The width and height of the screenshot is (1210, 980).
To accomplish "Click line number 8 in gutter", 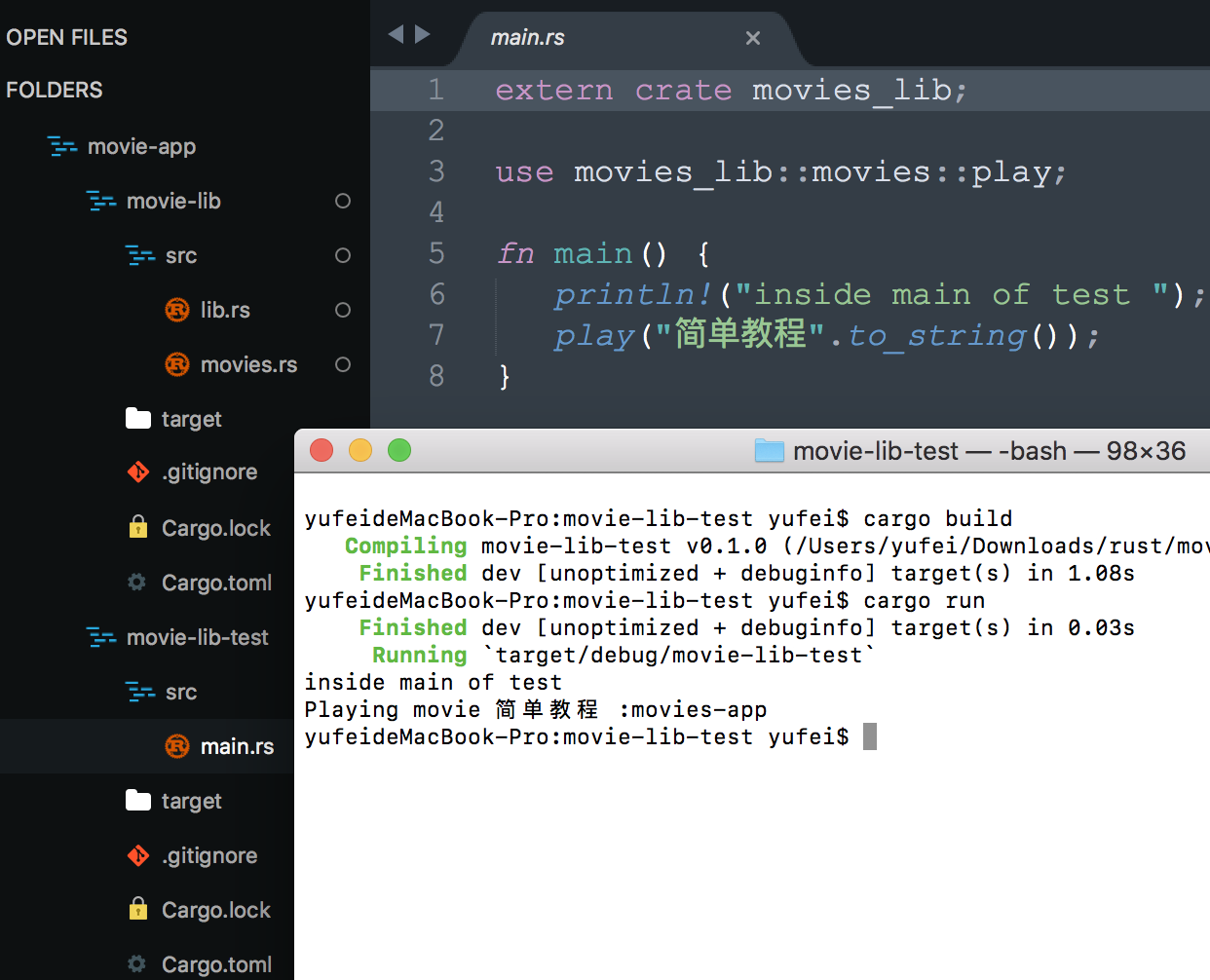I will [436, 376].
